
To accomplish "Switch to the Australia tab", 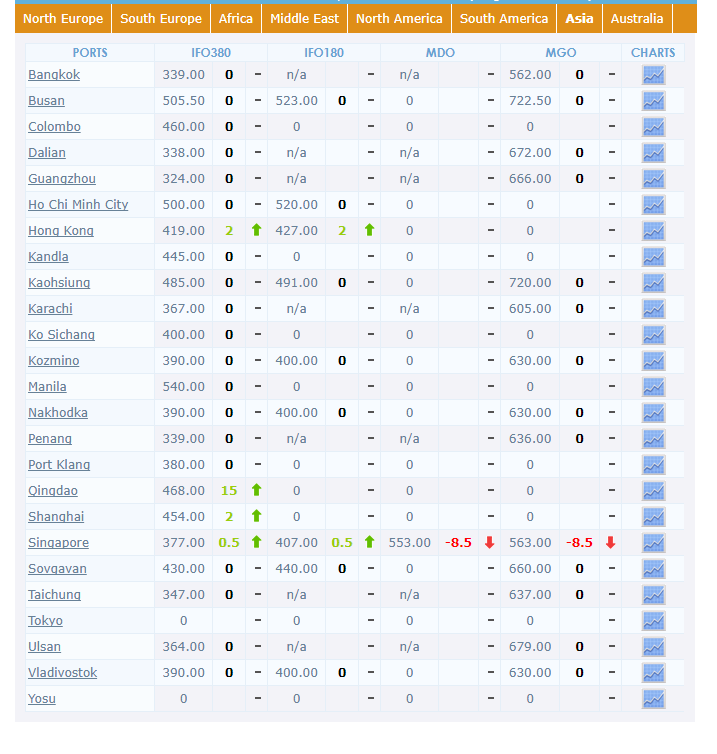I will pyautogui.click(x=637, y=19).
